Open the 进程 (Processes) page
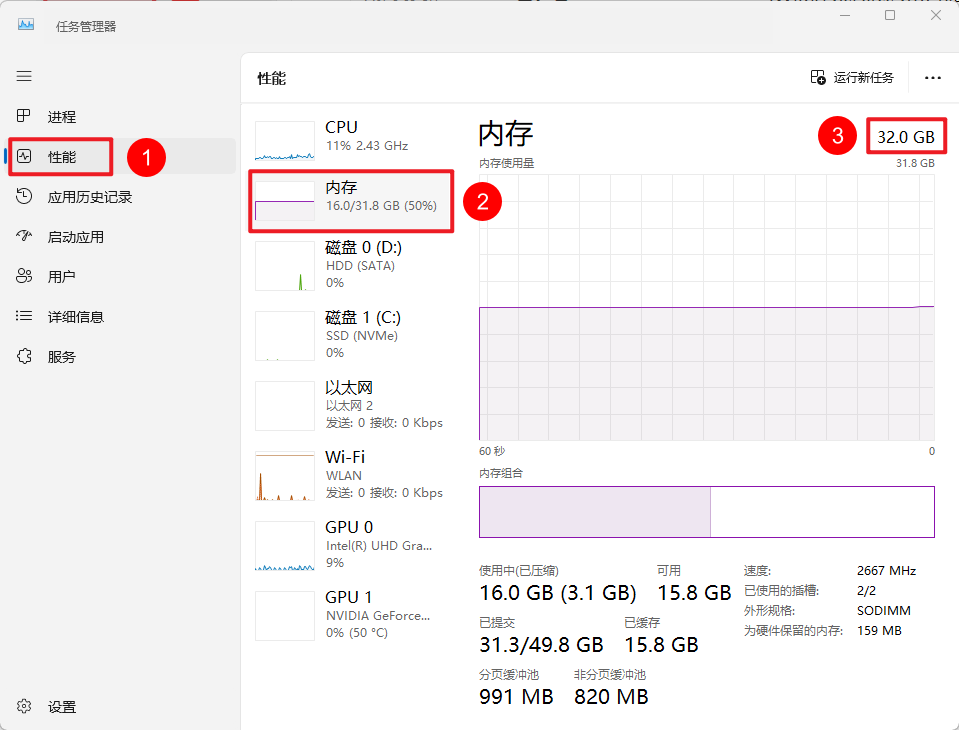Viewport: 959px width, 730px height. (x=121, y=116)
